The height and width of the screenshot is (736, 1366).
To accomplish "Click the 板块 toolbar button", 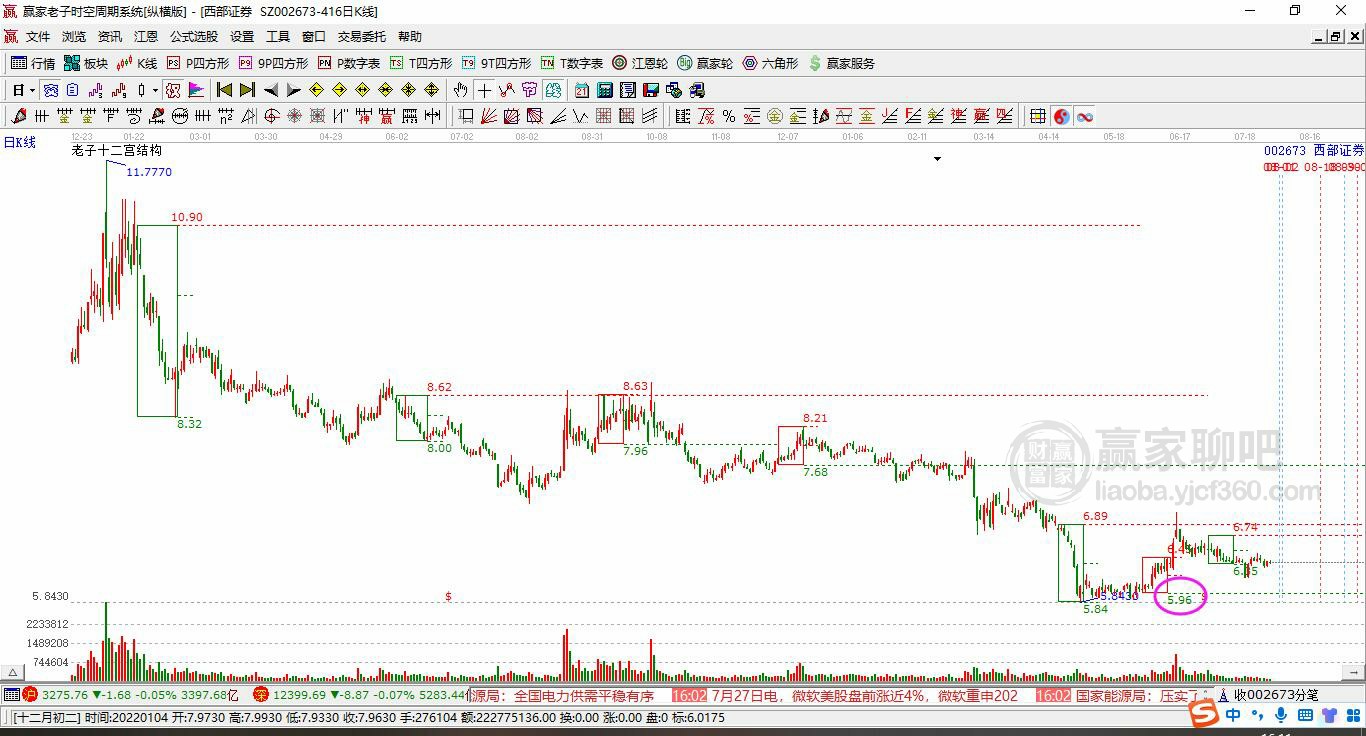I will (85, 63).
